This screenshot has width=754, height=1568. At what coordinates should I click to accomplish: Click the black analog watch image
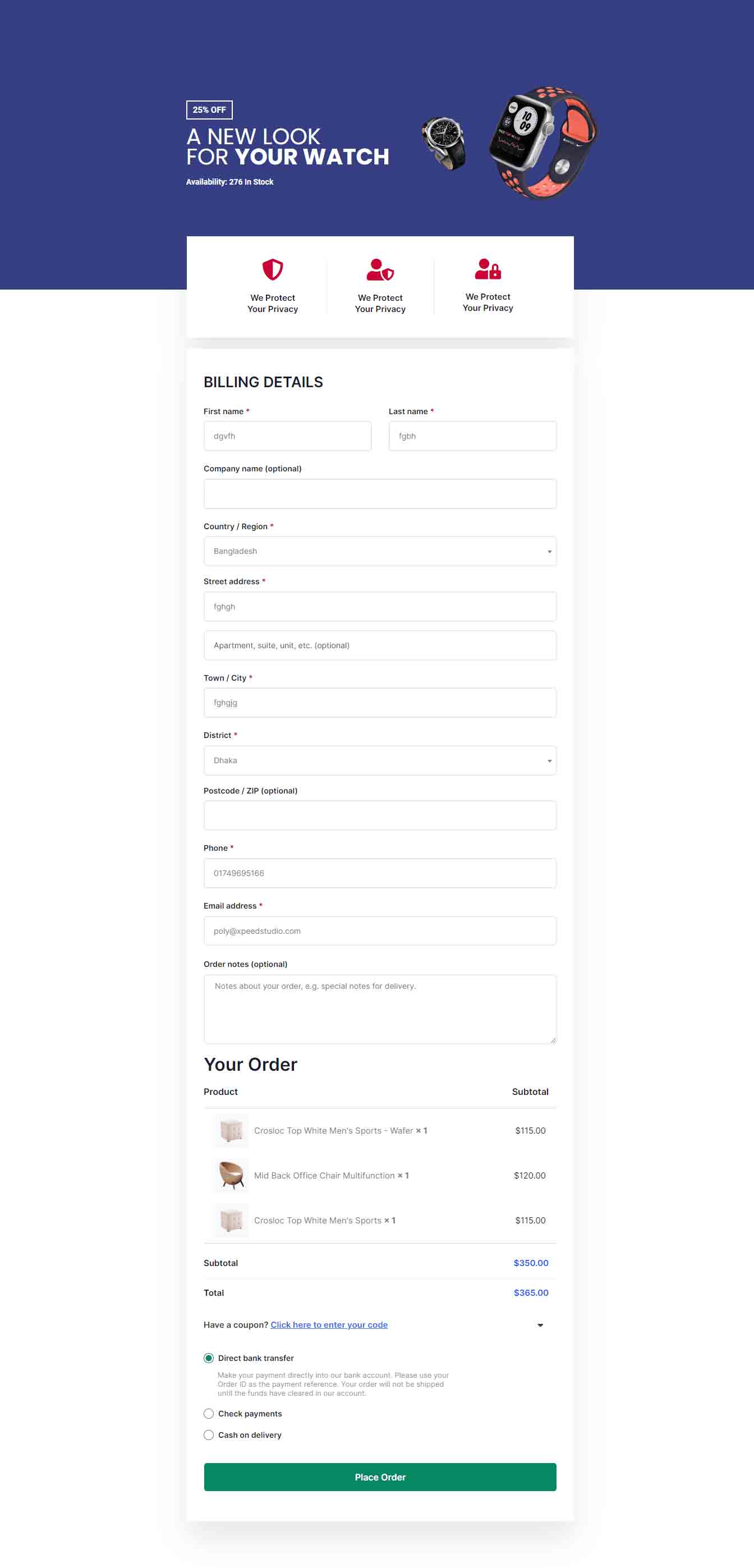pos(444,143)
